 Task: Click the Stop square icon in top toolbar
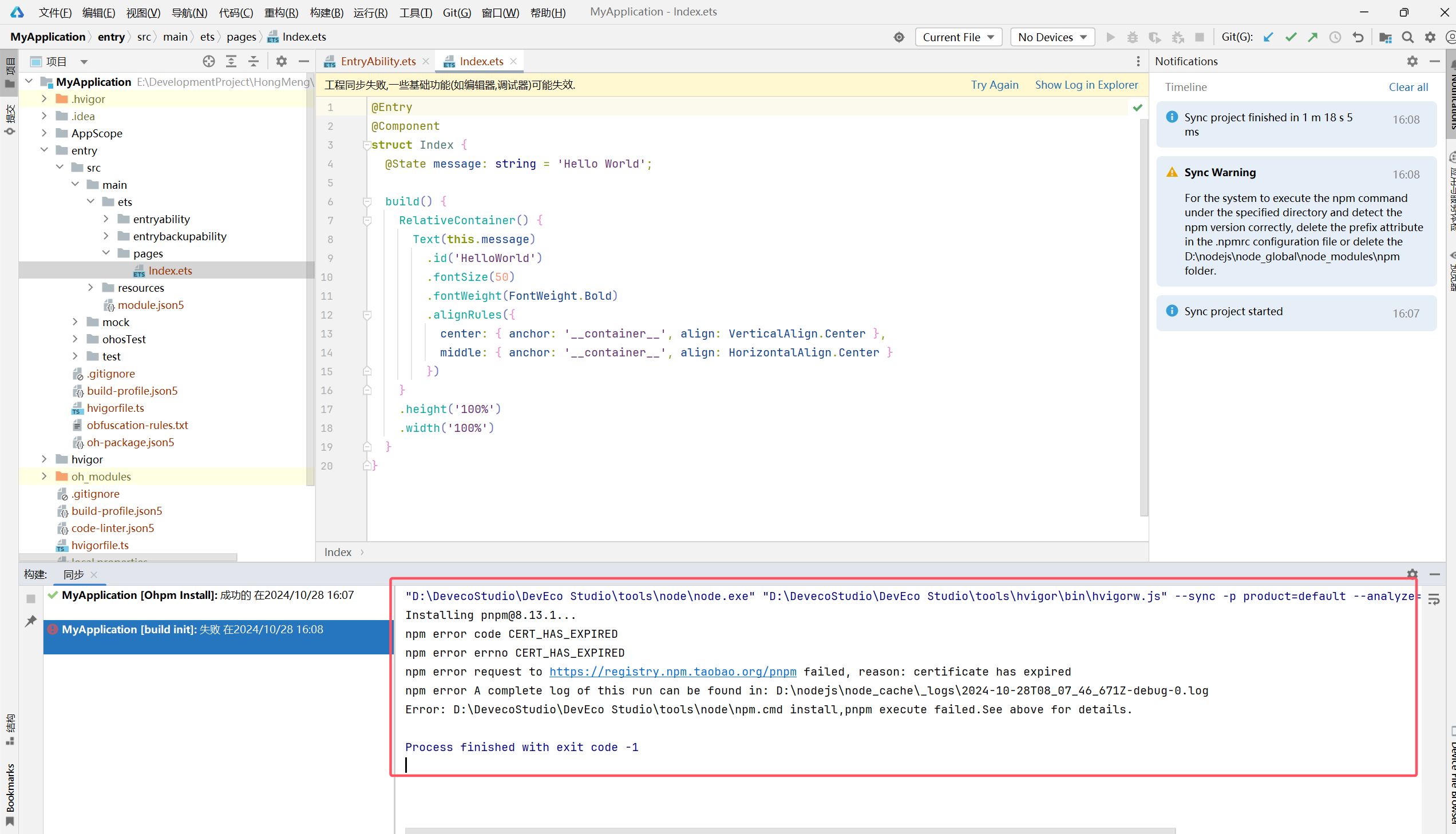(1199, 37)
